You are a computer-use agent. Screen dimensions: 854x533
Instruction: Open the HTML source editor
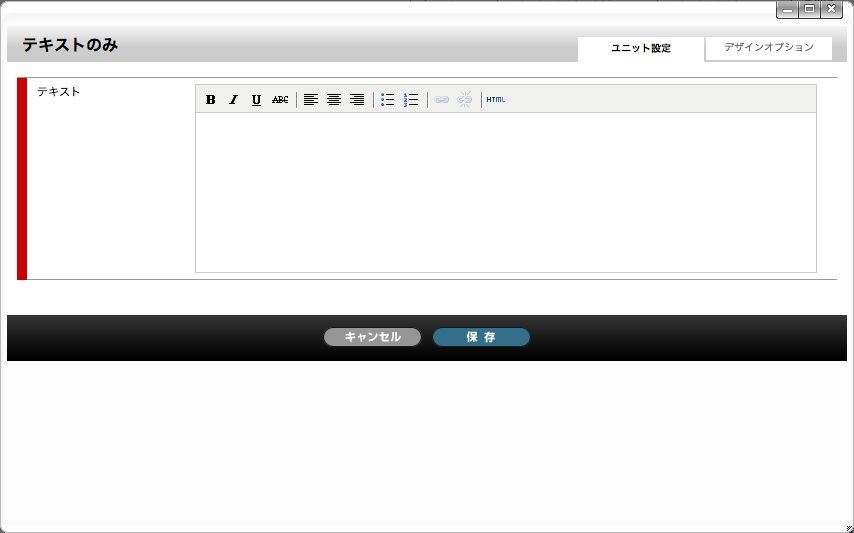[x=496, y=100]
